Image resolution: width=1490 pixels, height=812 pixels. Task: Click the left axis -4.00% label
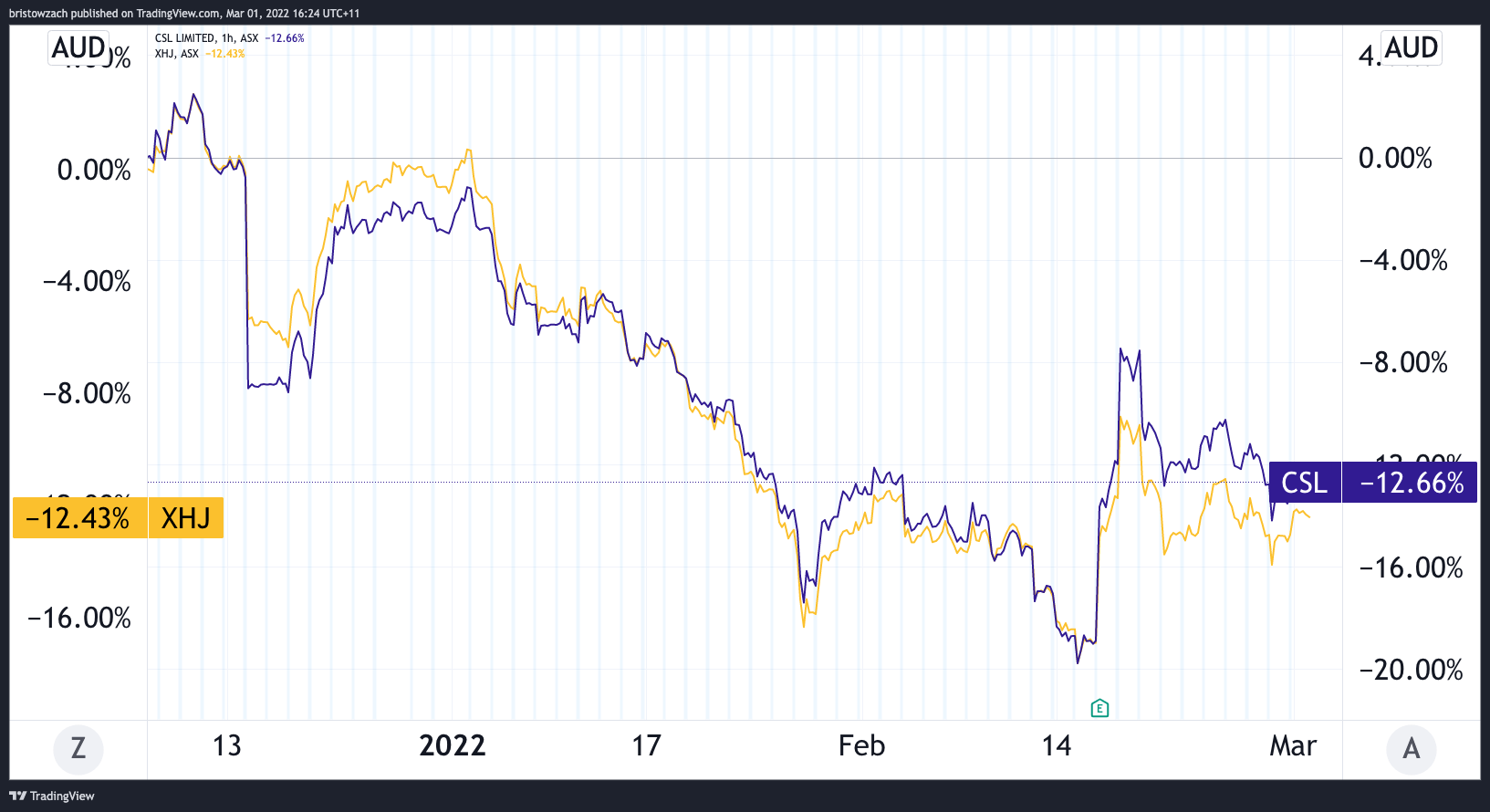point(87,281)
